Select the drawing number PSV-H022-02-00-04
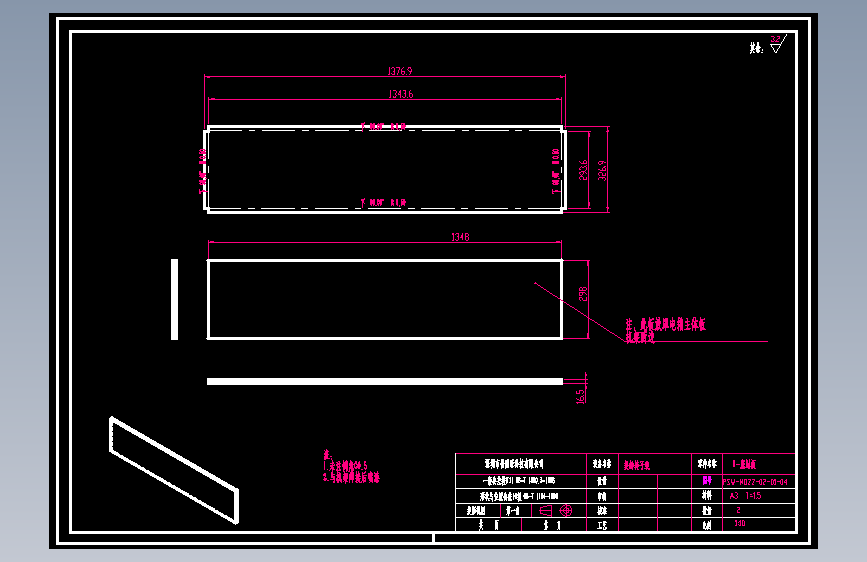This screenshot has height=562, width=867. (755, 482)
